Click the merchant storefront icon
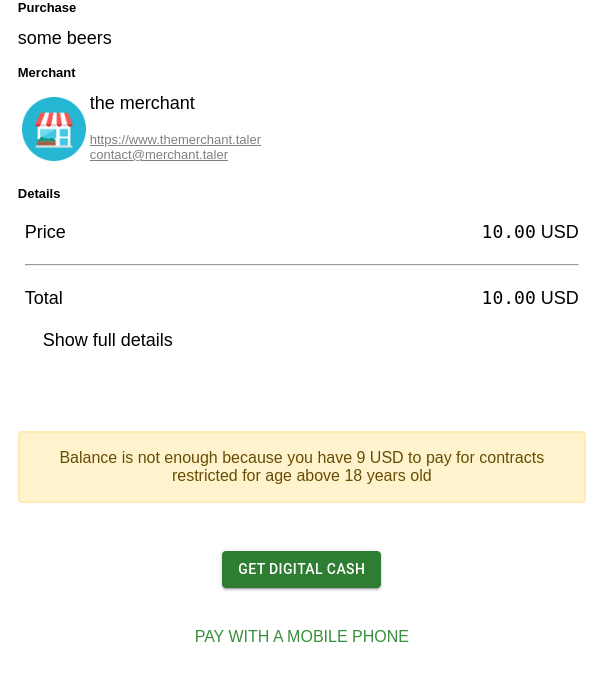The height and width of the screenshot is (677, 592). click(x=54, y=129)
